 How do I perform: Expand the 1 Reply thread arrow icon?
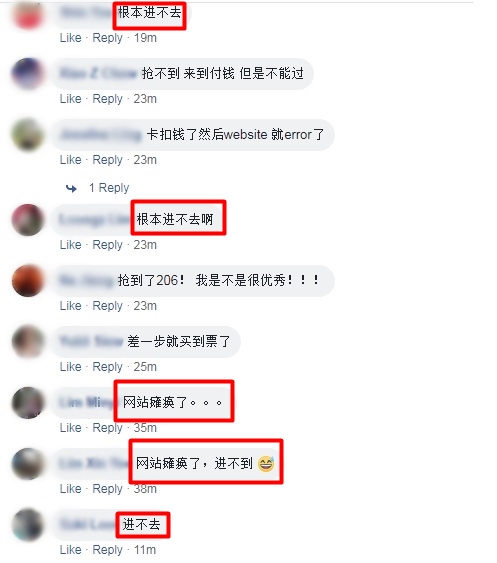click(71, 188)
